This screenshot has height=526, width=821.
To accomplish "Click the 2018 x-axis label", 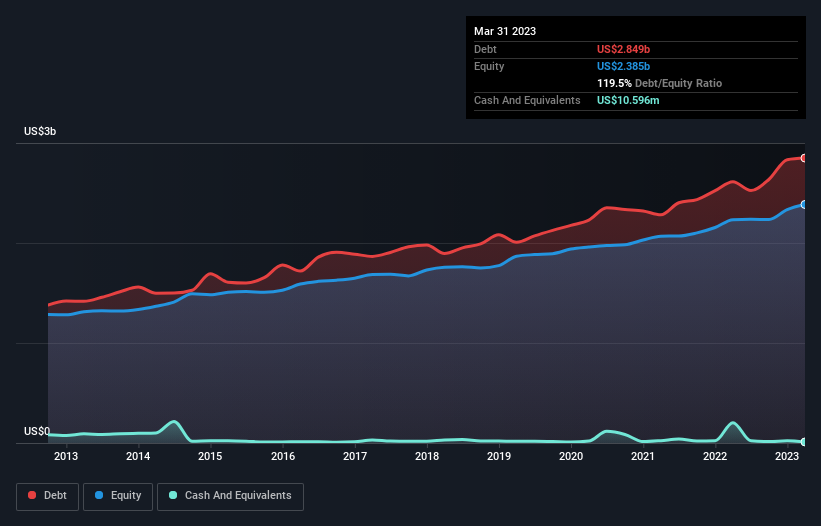I will click(427, 456).
